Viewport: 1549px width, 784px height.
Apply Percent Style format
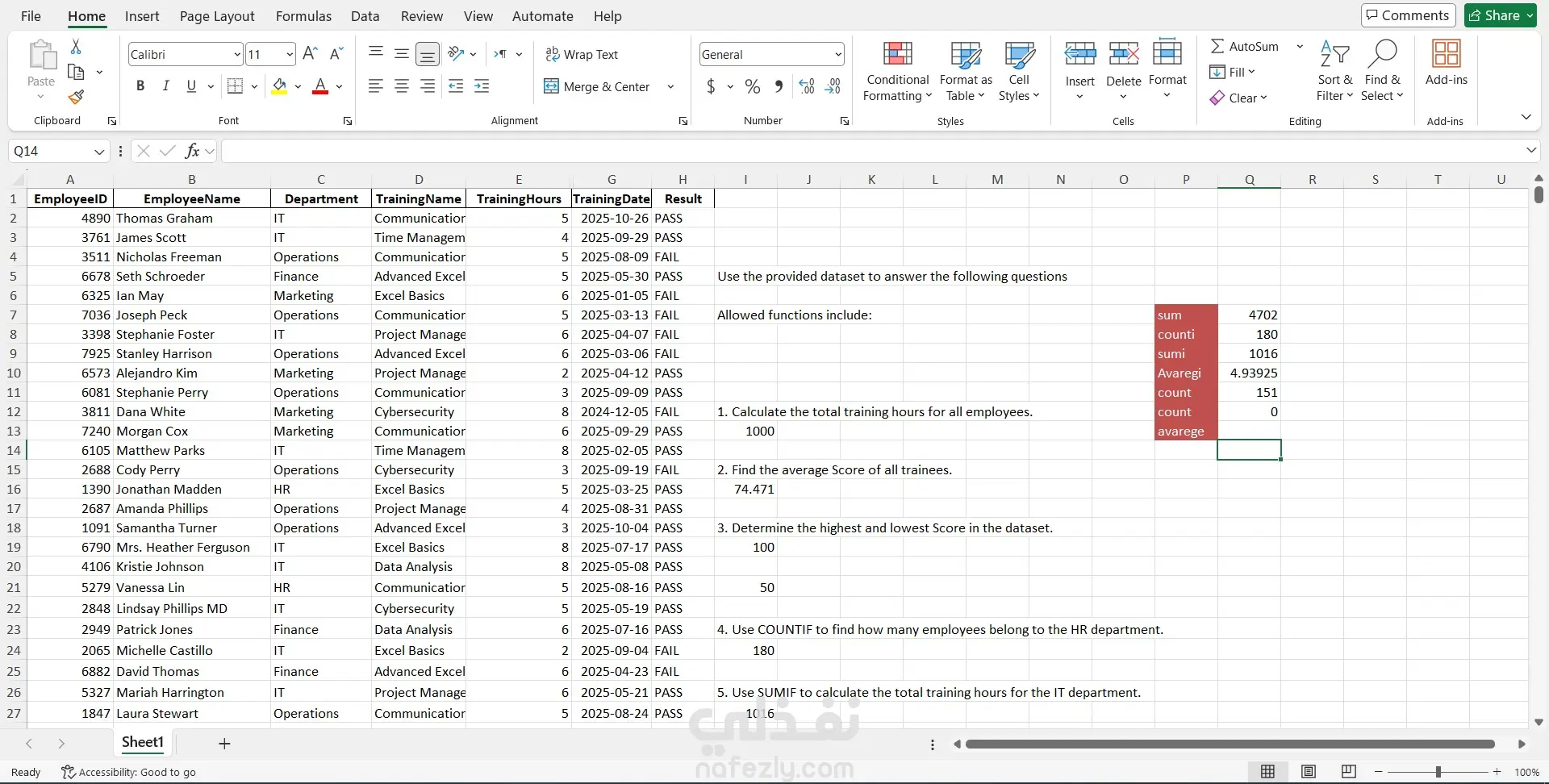pyautogui.click(x=753, y=86)
